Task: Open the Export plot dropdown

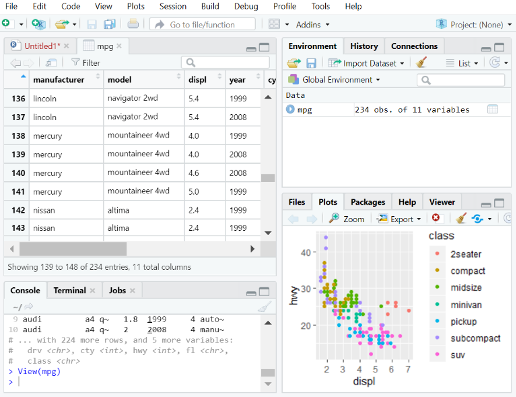Action: pyautogui.click(x=400, y=219)
